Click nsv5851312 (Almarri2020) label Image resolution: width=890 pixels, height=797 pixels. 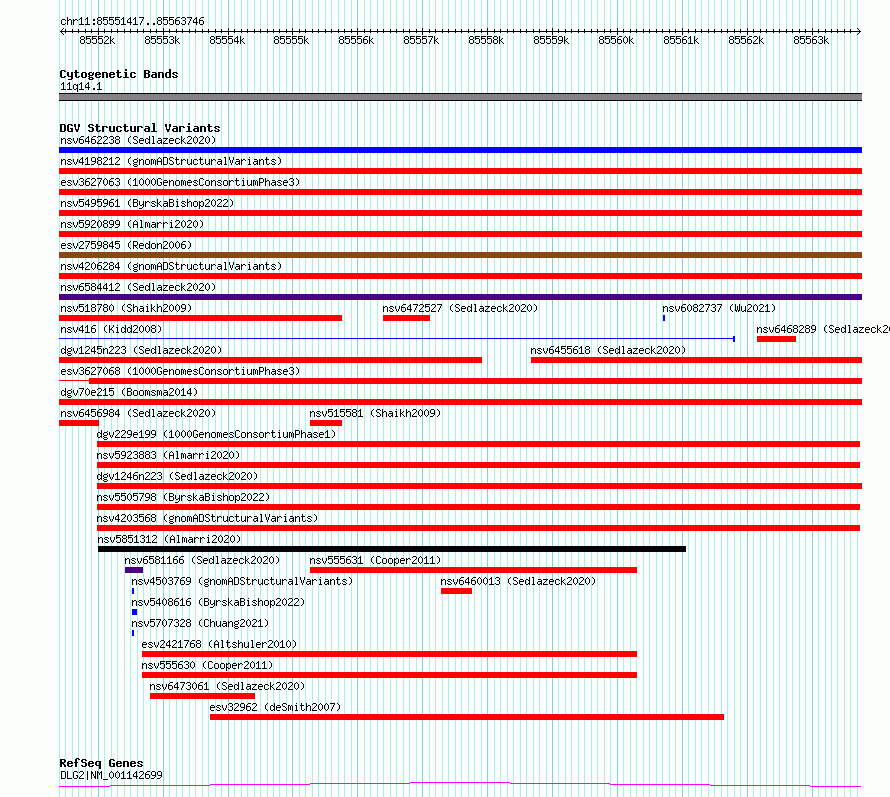169,539
